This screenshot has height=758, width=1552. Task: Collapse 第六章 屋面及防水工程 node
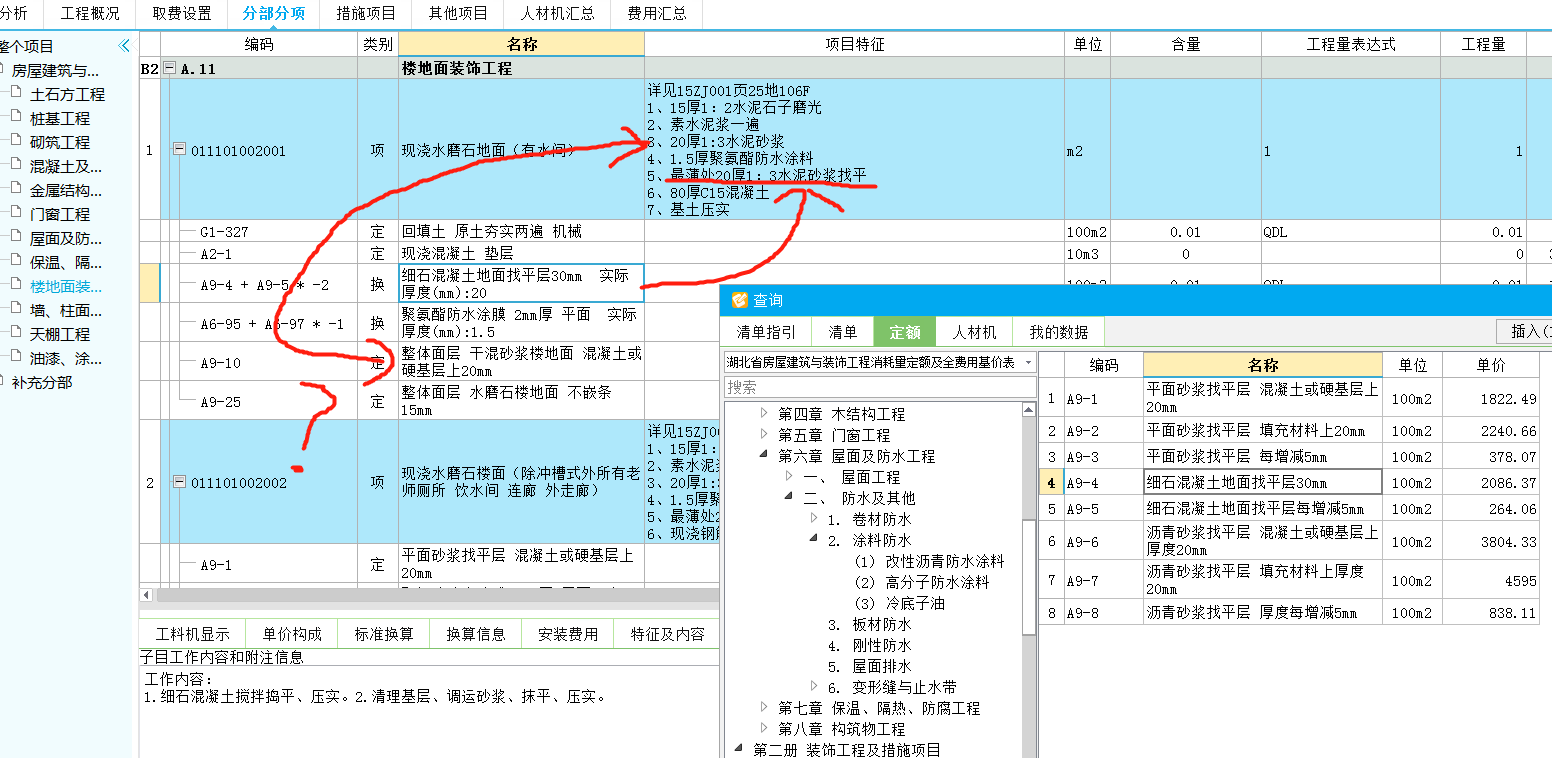tap(765, 456)
